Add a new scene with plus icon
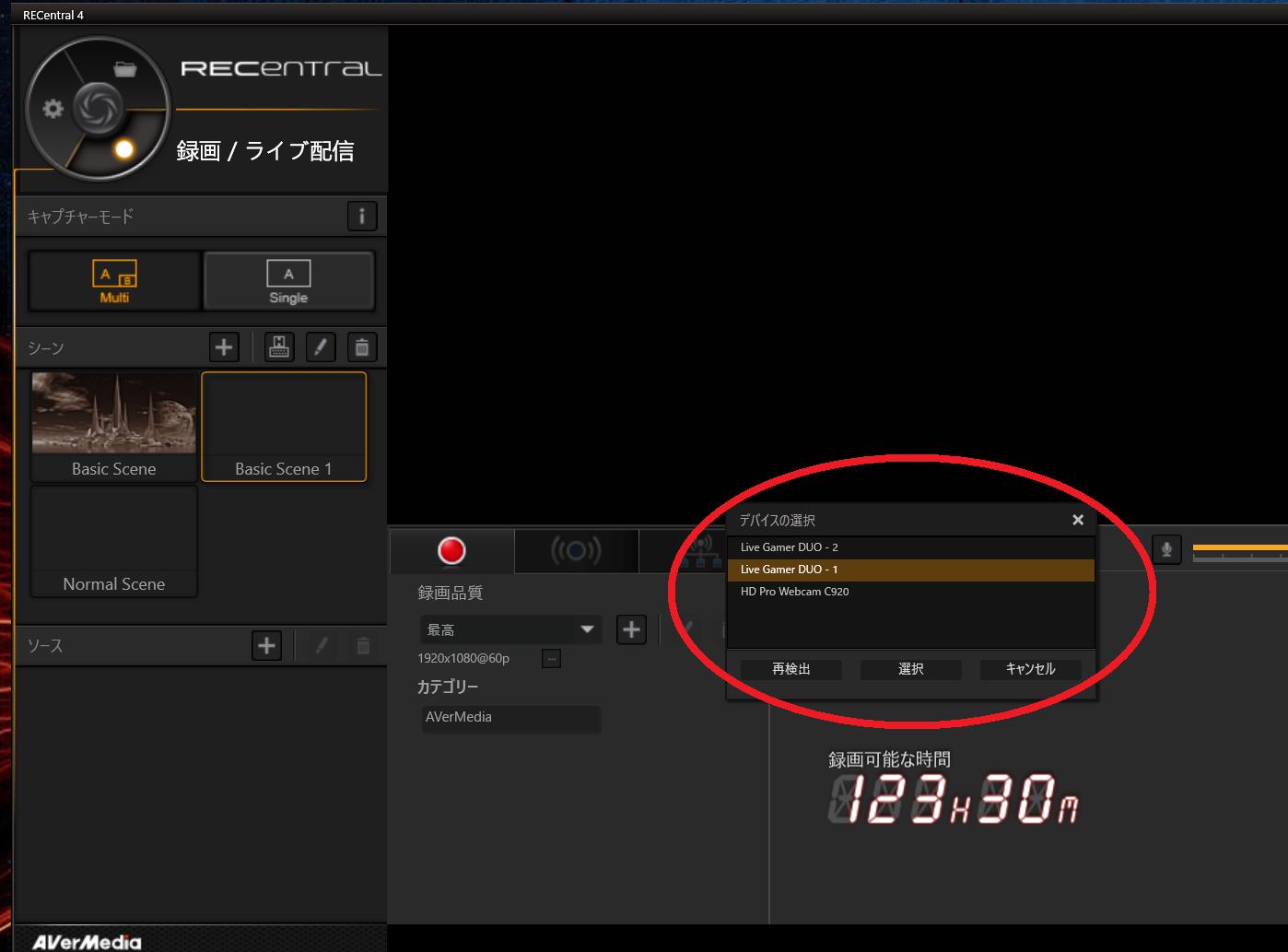The height and width of the screenshot is (952, 1288). pyautogui.click(x=224, y=347)
